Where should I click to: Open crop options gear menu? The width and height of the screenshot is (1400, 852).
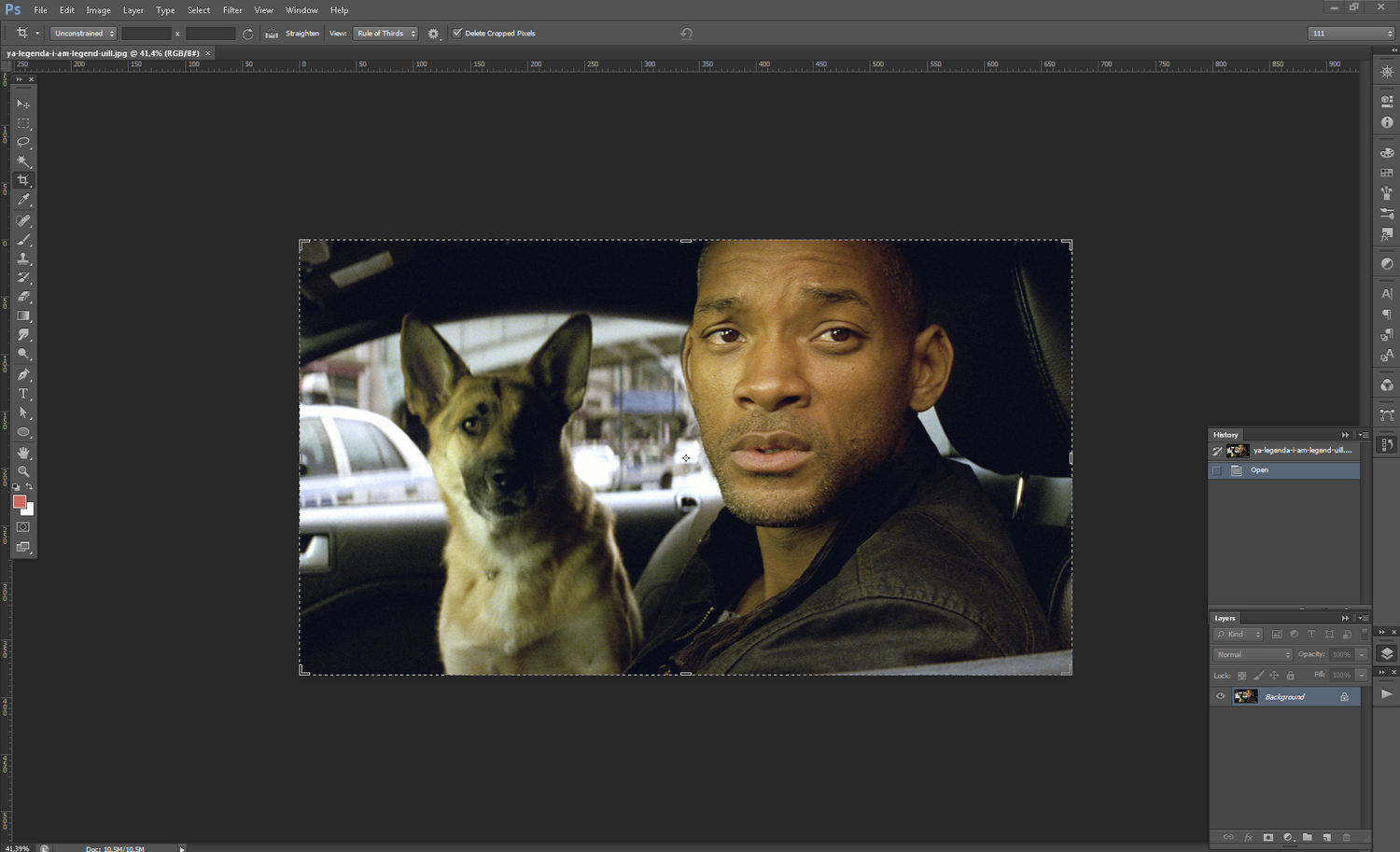(434, 34)
